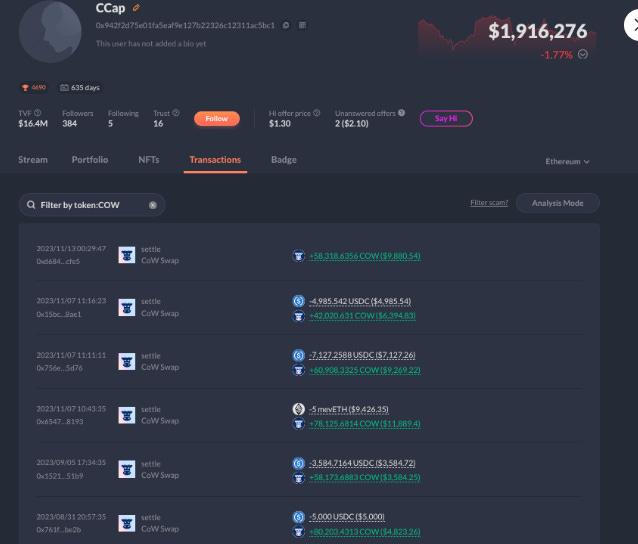Click the CoW Swap logo on the 2023/08/31 row

pyautogui.click(x=127, y=523)
